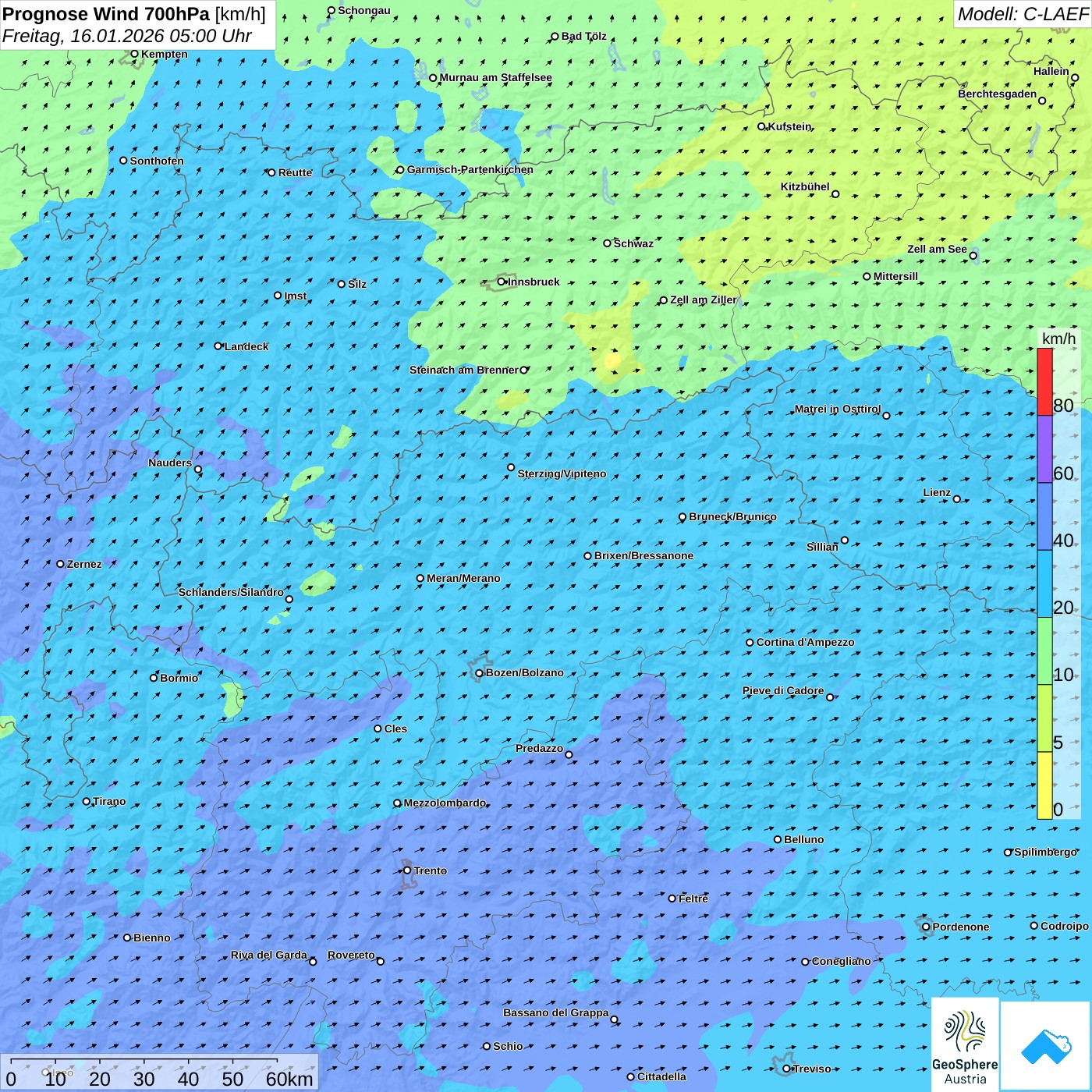Click the Kitzbühel city label
Viewport: 1092px width, 1092px height.
coord(805,186)
